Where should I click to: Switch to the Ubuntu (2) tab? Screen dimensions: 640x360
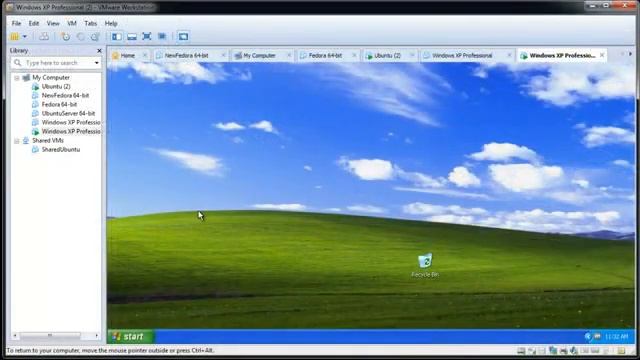[x=387, y=56]
